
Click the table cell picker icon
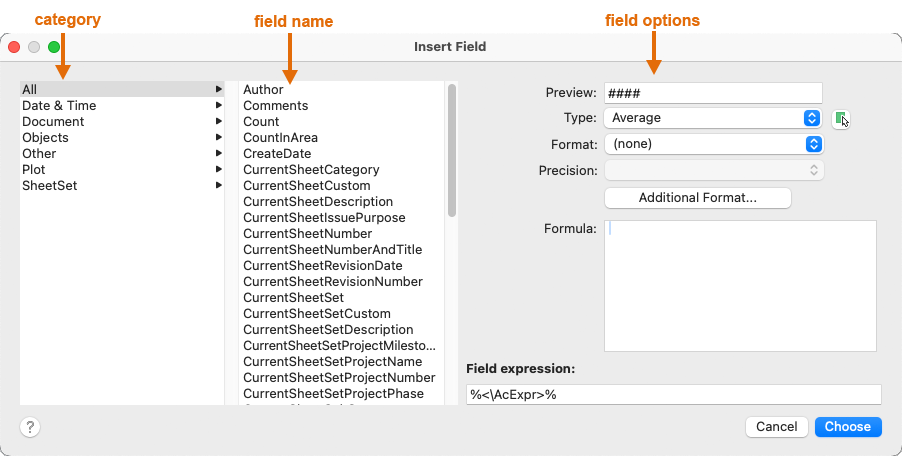(x=842, y=119)
